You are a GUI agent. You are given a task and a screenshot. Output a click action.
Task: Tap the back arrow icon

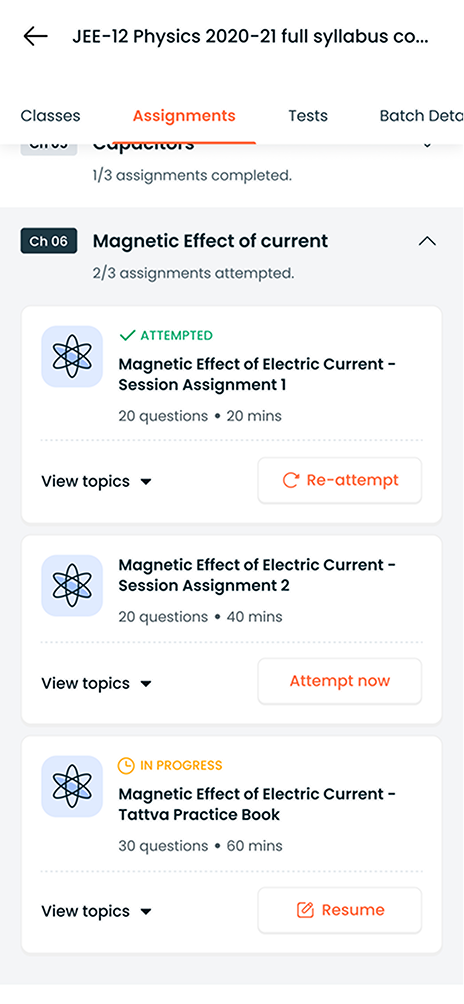pyautogui.click(x=35, y=36)
